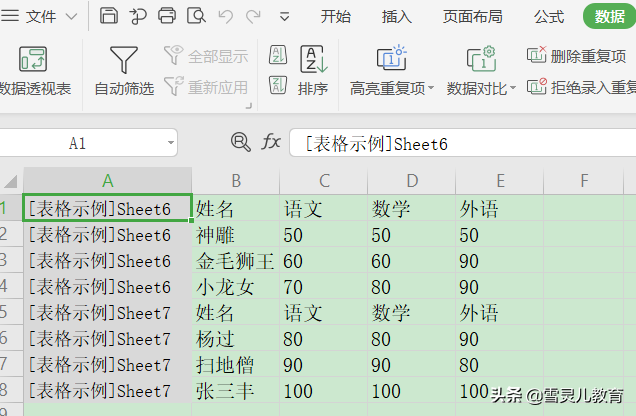The image size is (636, 416).
Task: Expand the 数据对比 dropdown arrow
Action: click(513, 88)
